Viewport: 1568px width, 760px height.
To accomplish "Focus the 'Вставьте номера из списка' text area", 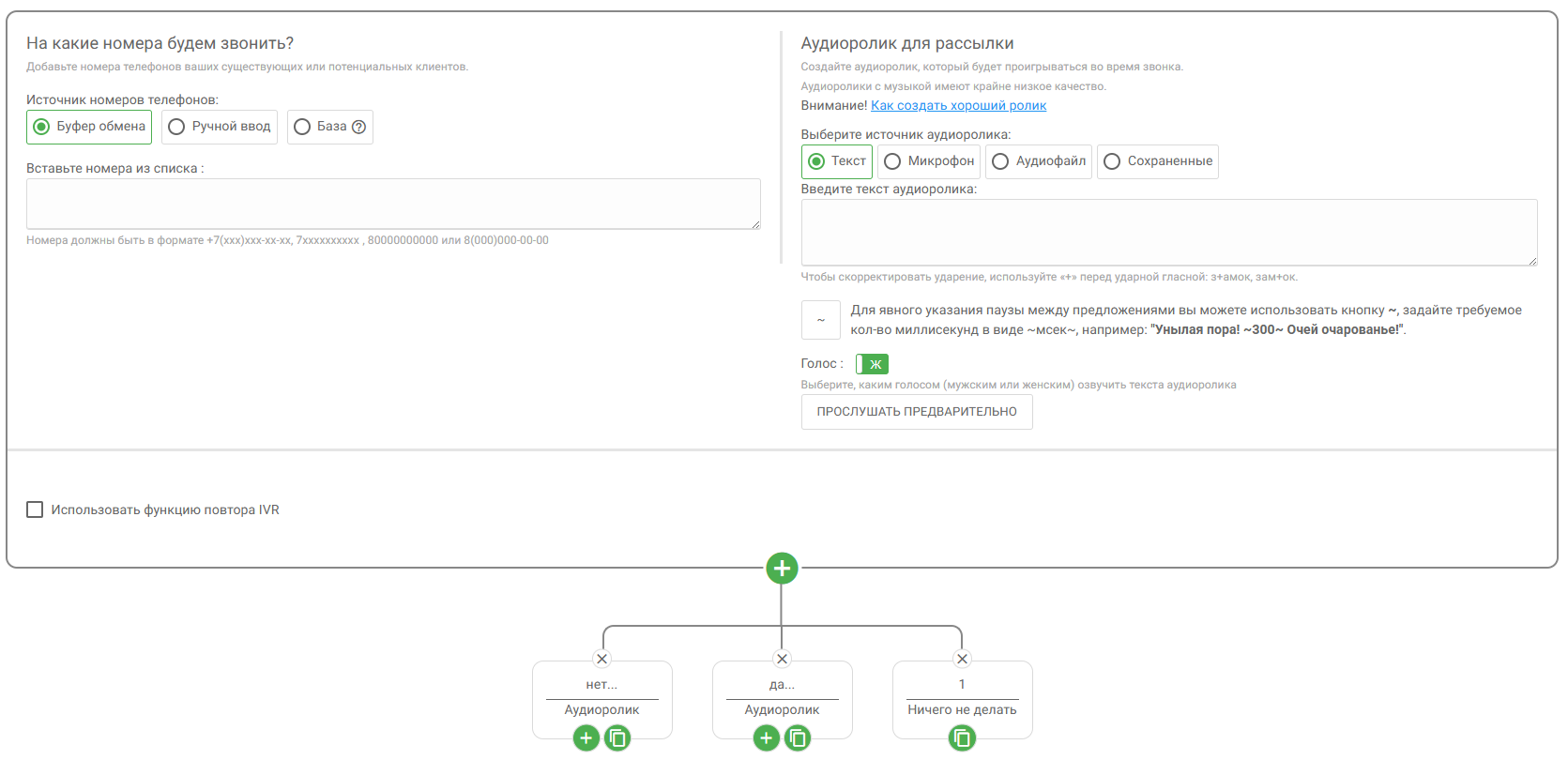I will pyautogui.click(x=393, y=204).
